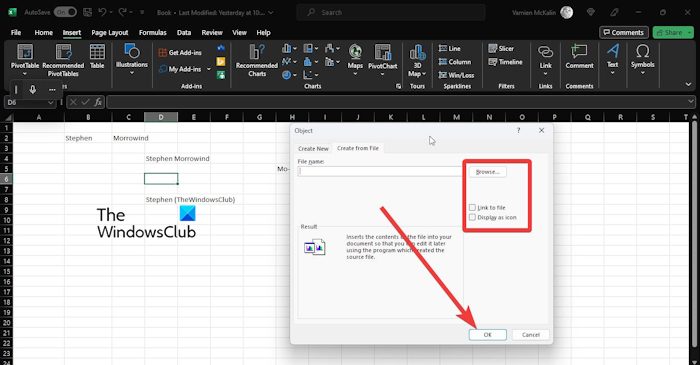This screenshot has height=365, width=700.
Task: Insert a Maps chart
Action: [355, 60]
